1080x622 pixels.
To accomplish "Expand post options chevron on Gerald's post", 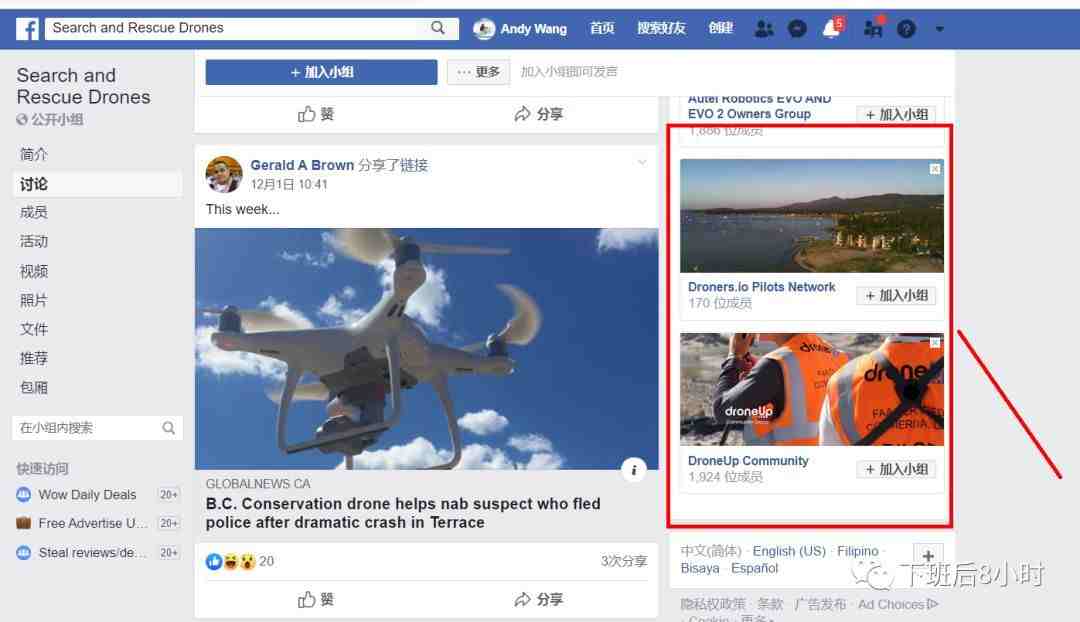I will pos(642,163).
